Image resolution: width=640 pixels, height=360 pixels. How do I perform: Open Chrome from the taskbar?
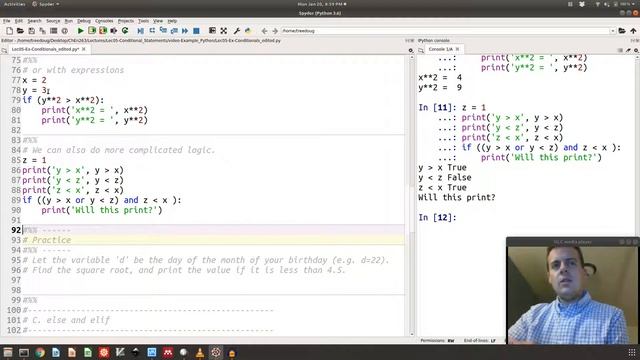[40, 353]
